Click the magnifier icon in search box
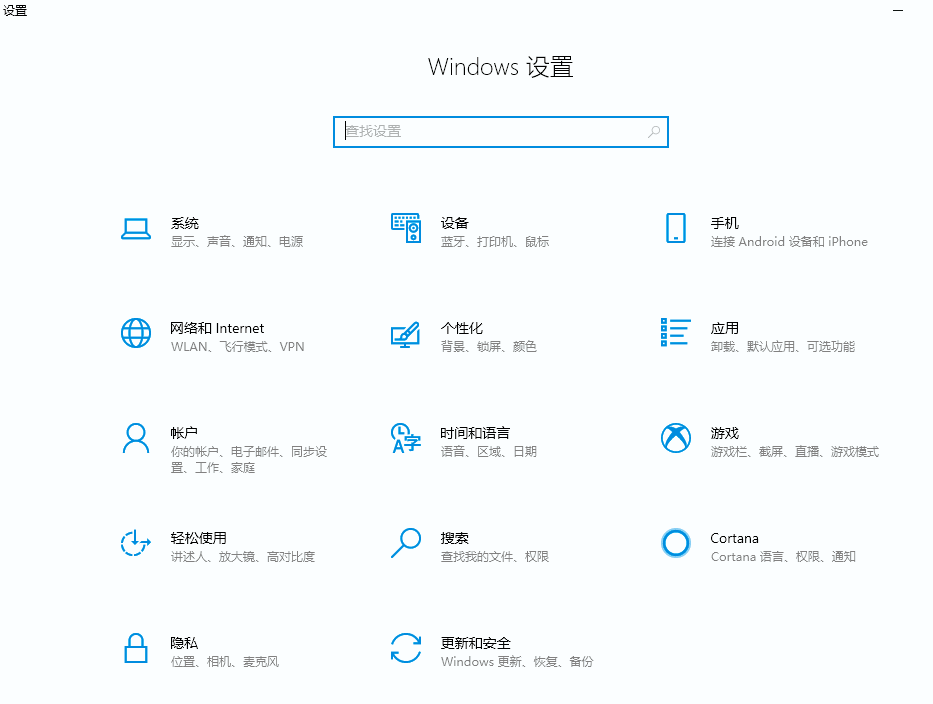 (x=654, y=132)
